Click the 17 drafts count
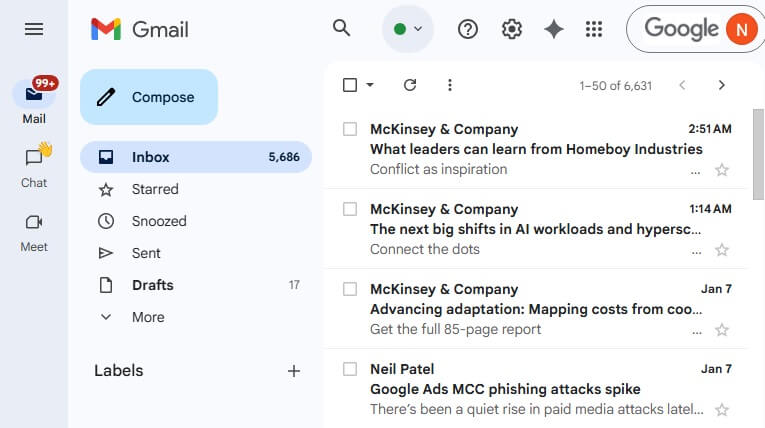This screenshot has width=765, height=428. click(294, 285)
